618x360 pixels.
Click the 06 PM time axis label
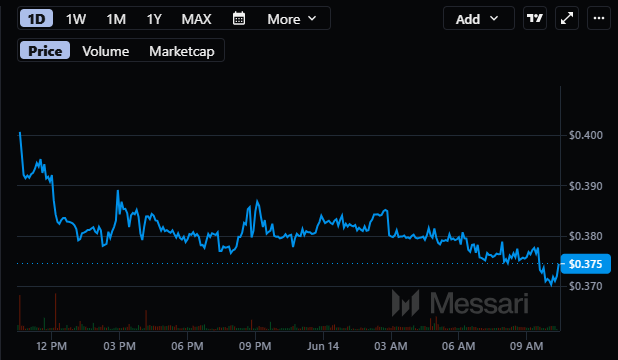click(x=187, y=346)
